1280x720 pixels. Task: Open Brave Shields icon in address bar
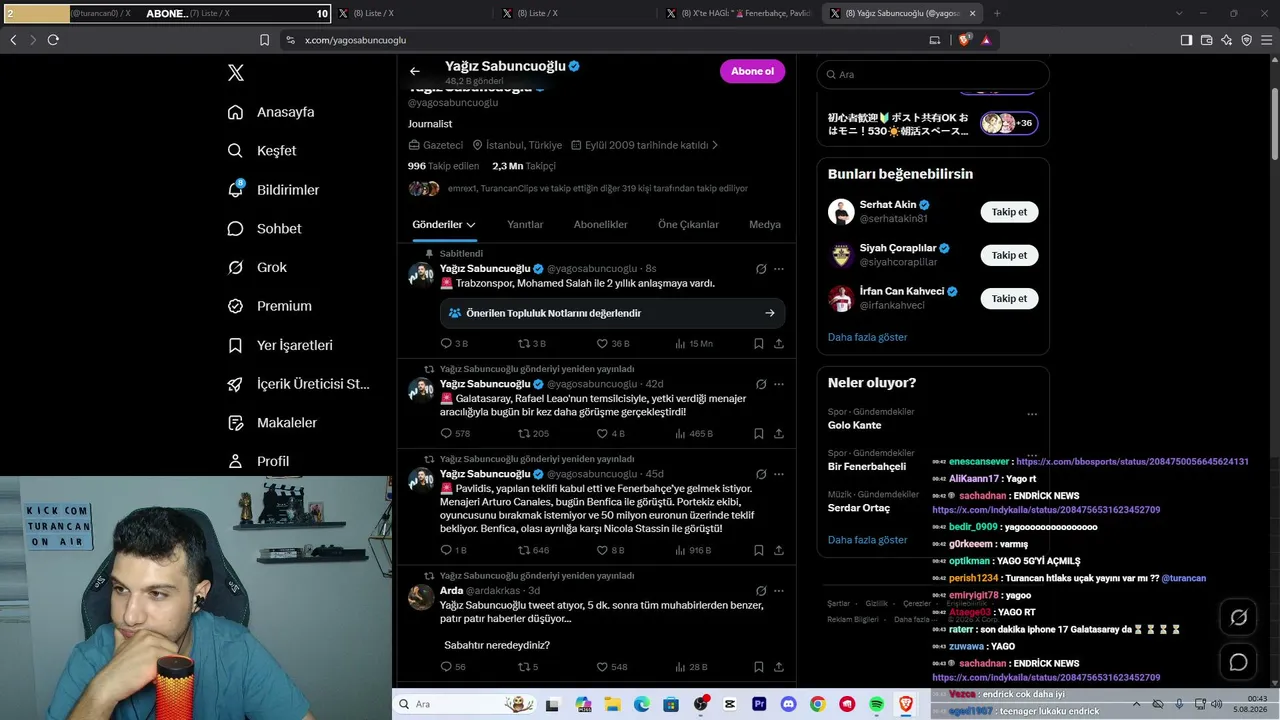[x=965, y=40]
